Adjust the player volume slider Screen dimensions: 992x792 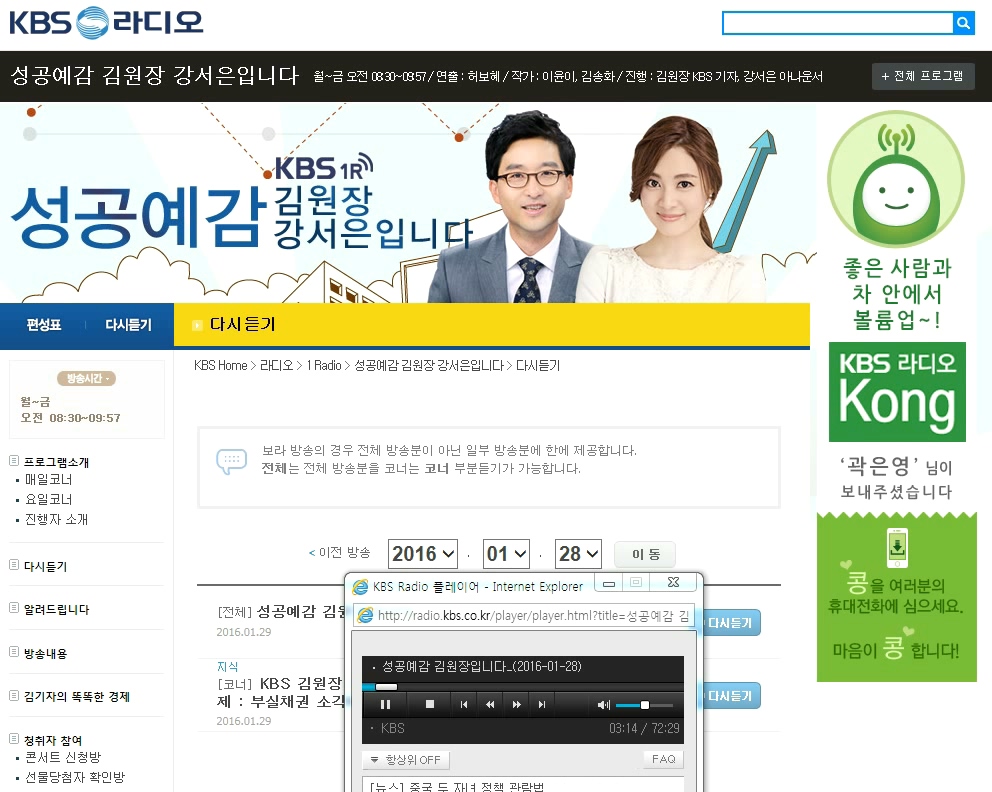[x=644, y=705]
